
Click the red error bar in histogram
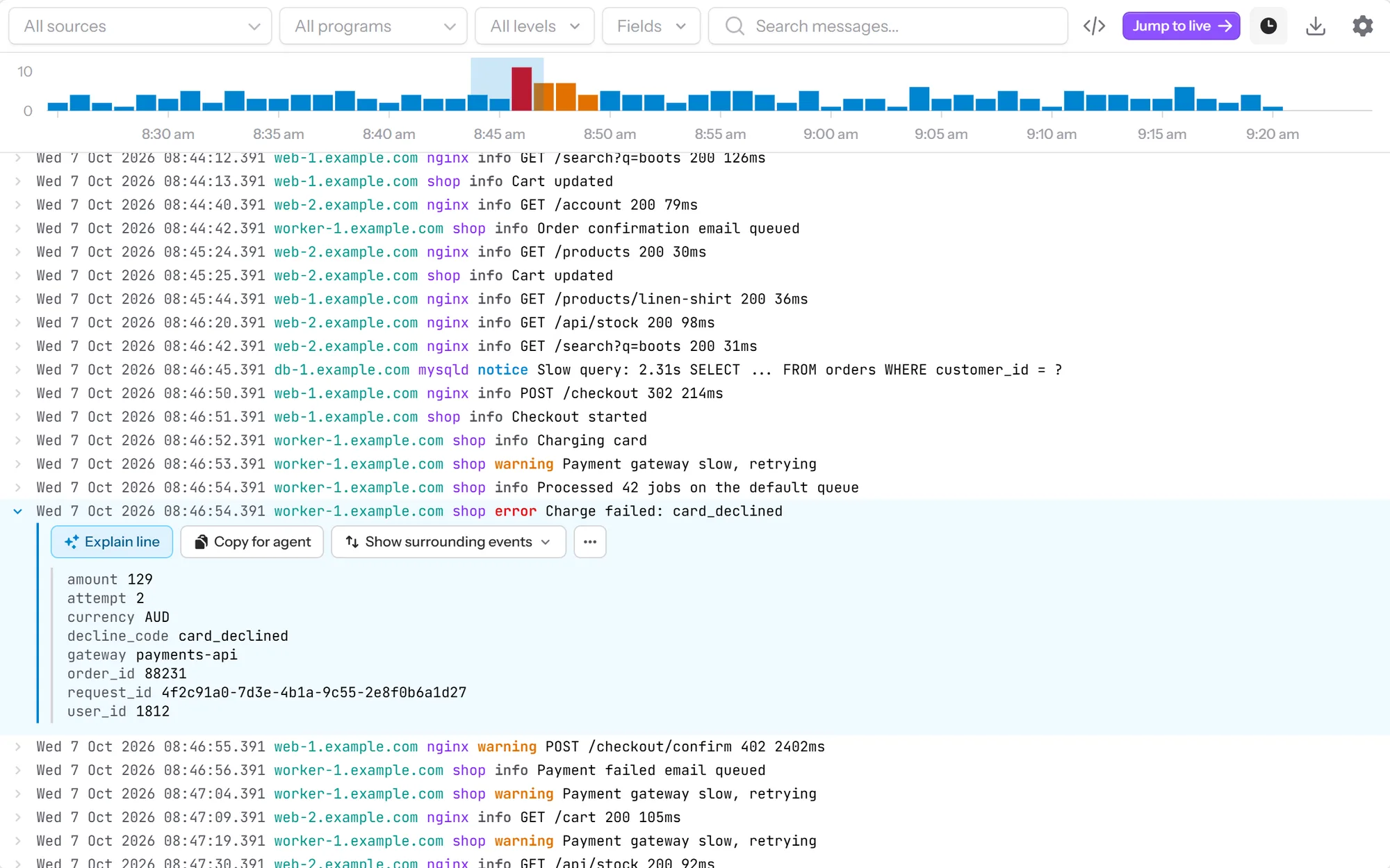pos(521,89)
